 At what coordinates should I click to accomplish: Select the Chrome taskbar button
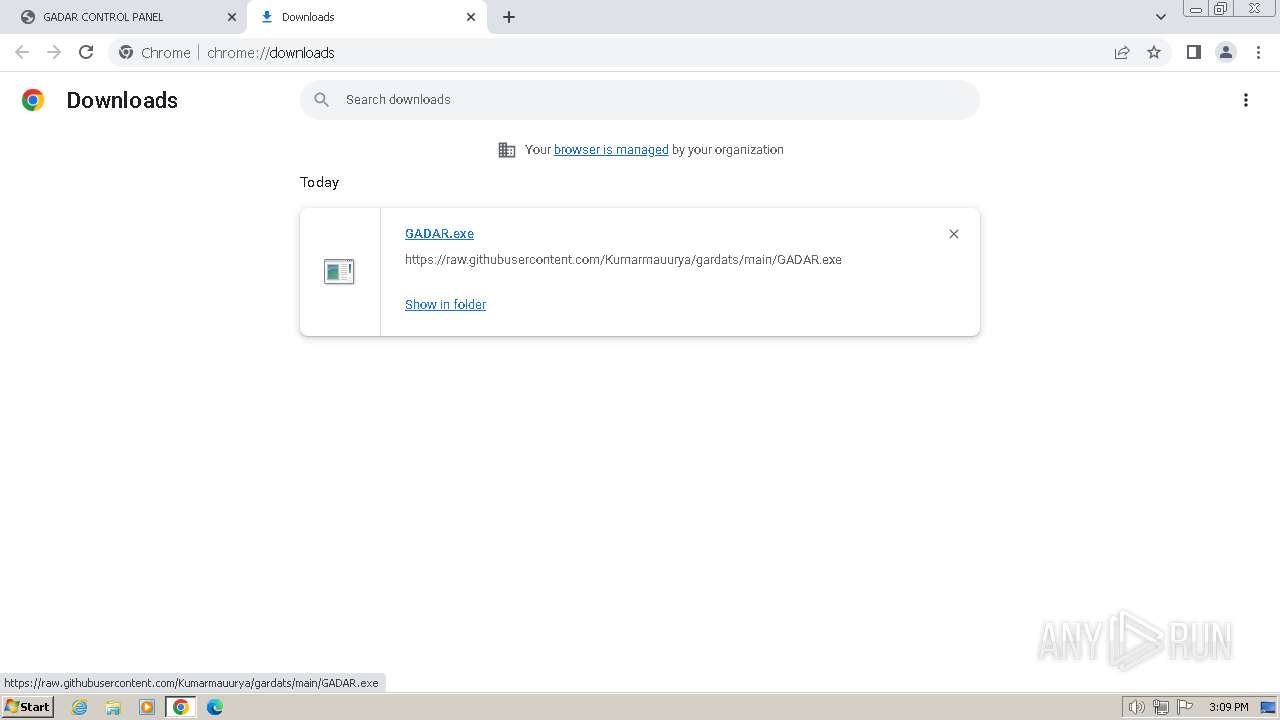pos(181,707)
